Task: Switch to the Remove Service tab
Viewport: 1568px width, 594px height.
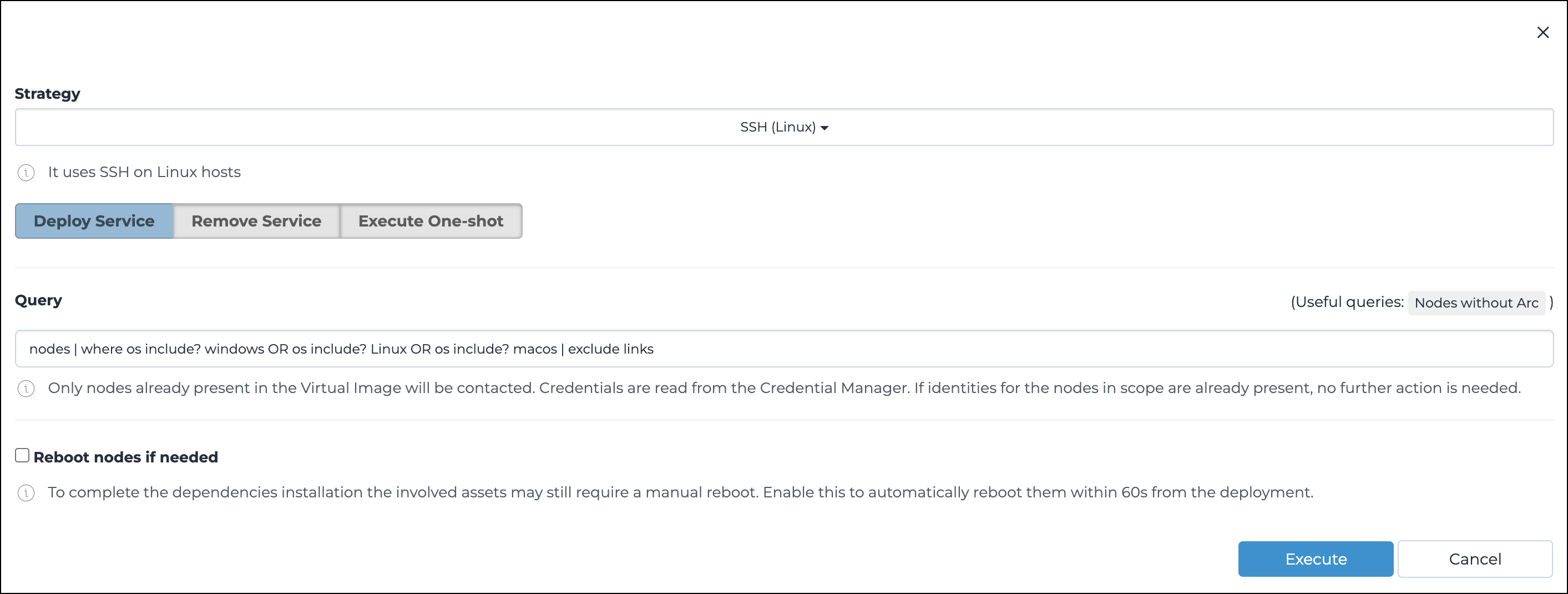Action: tap(256, 220)
